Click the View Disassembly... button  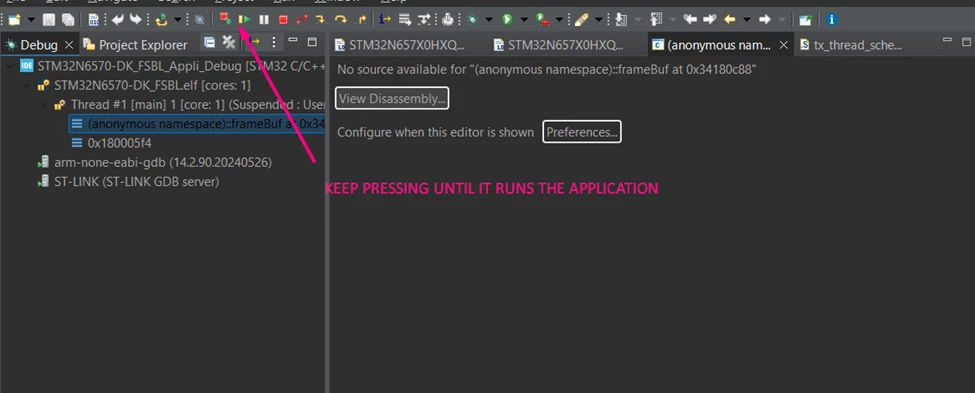(392, 98)
